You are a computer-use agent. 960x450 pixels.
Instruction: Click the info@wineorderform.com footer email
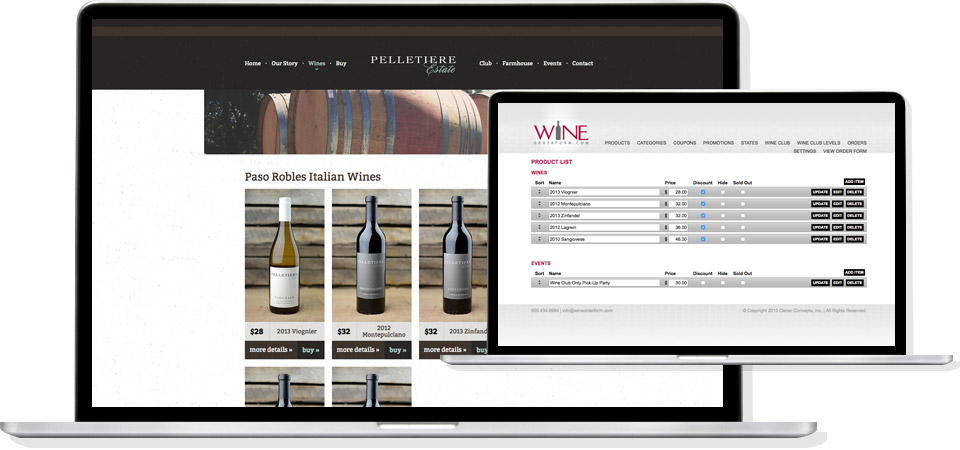click(588, 310)
